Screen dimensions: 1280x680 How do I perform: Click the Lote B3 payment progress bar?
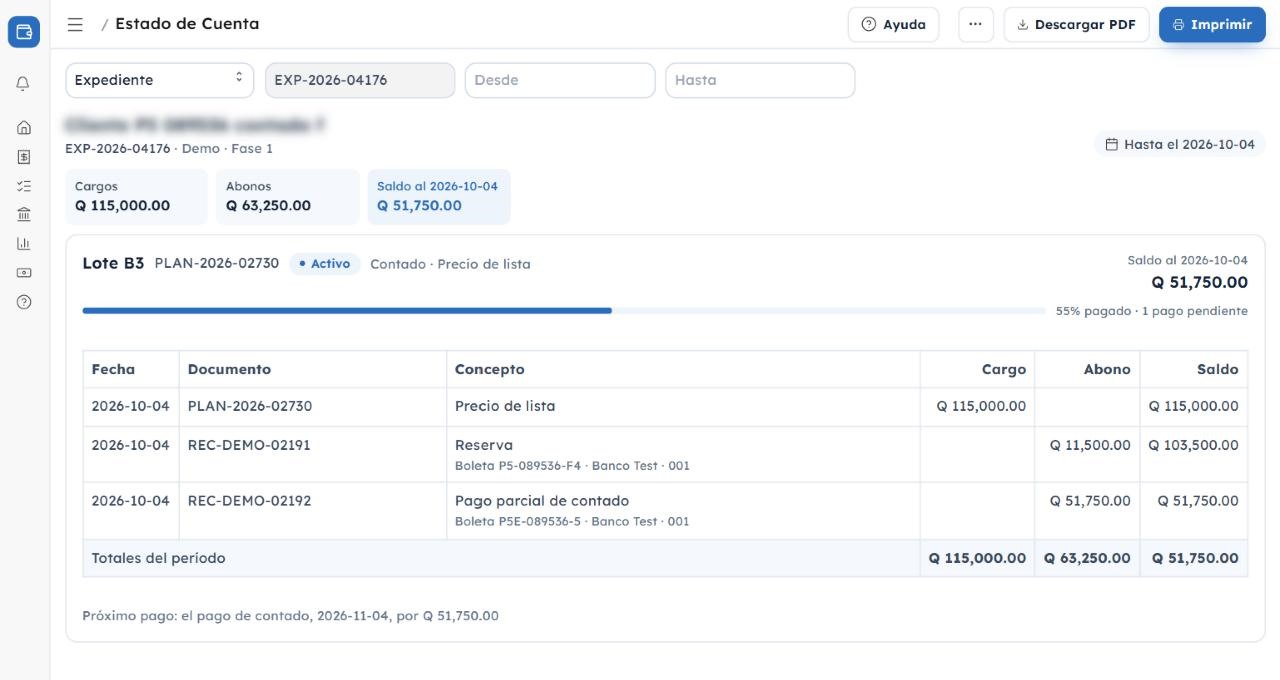tap(564, 311)
